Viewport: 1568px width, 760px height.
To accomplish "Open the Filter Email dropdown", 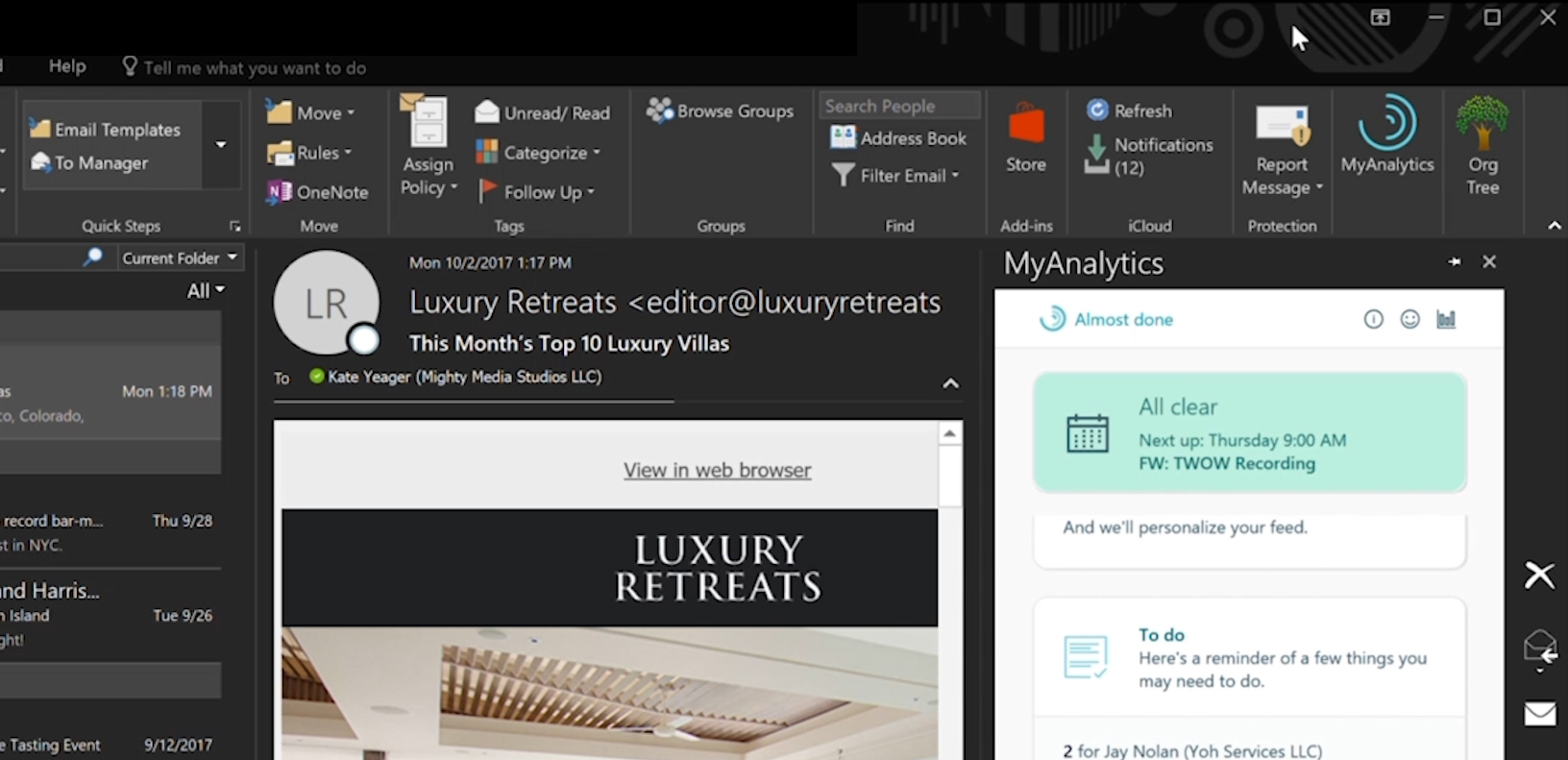I will (894, 176).
